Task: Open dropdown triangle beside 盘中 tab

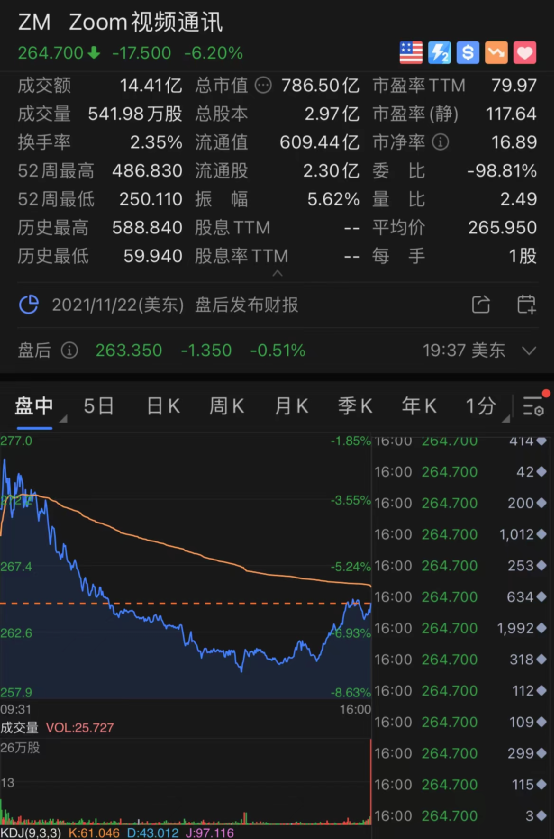Action: pos(63,418)
